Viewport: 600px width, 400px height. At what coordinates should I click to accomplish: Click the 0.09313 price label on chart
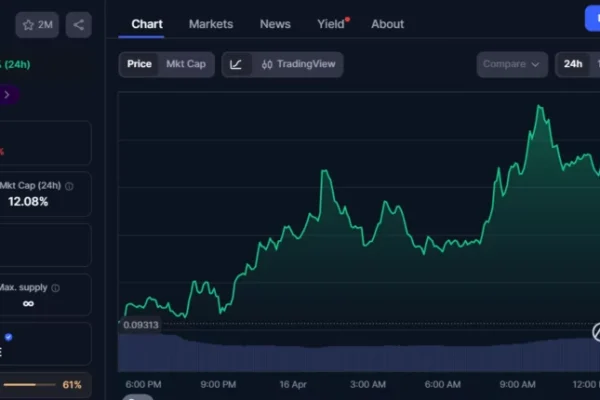[140, 324]
